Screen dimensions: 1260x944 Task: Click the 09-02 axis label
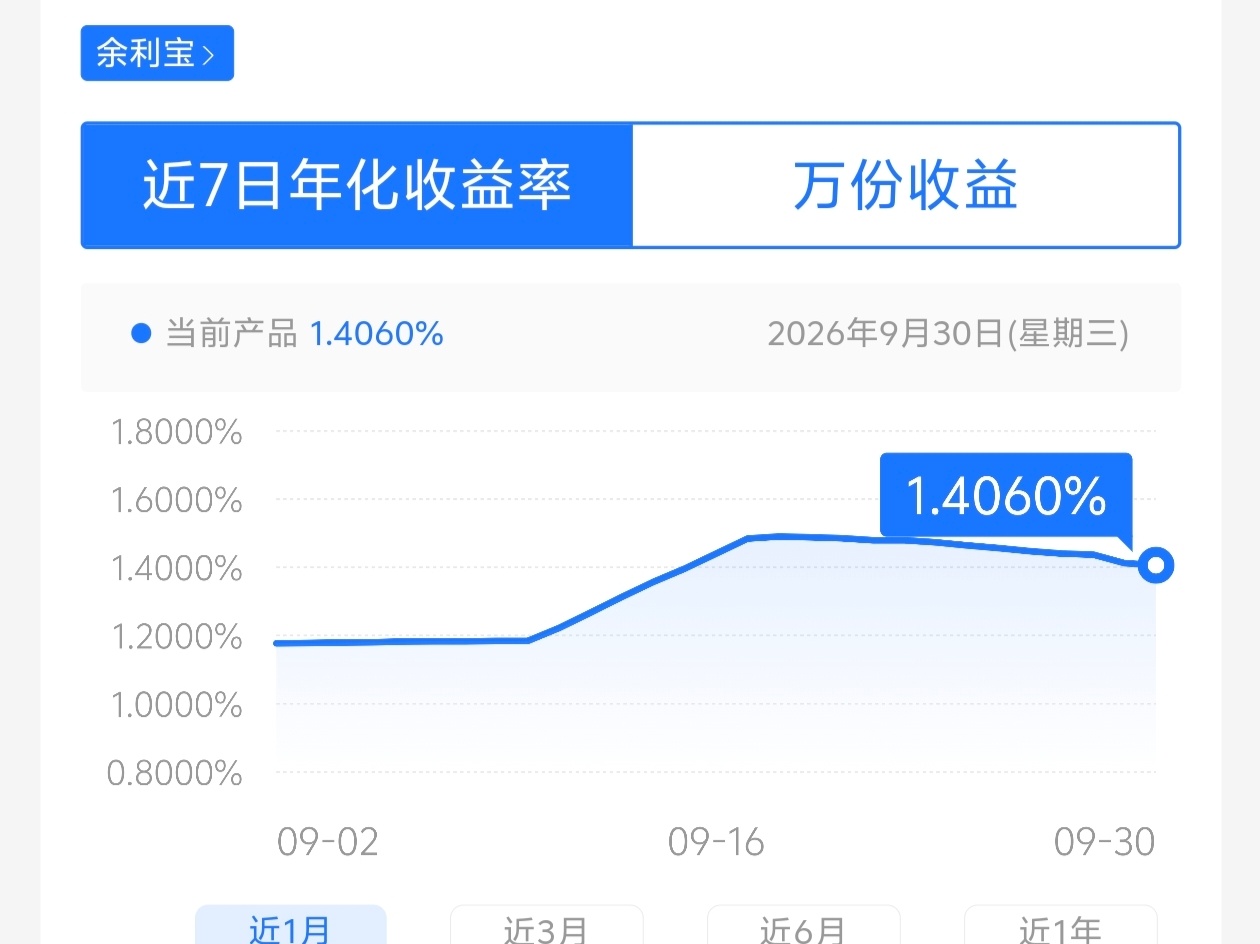[x=328, y=842]
